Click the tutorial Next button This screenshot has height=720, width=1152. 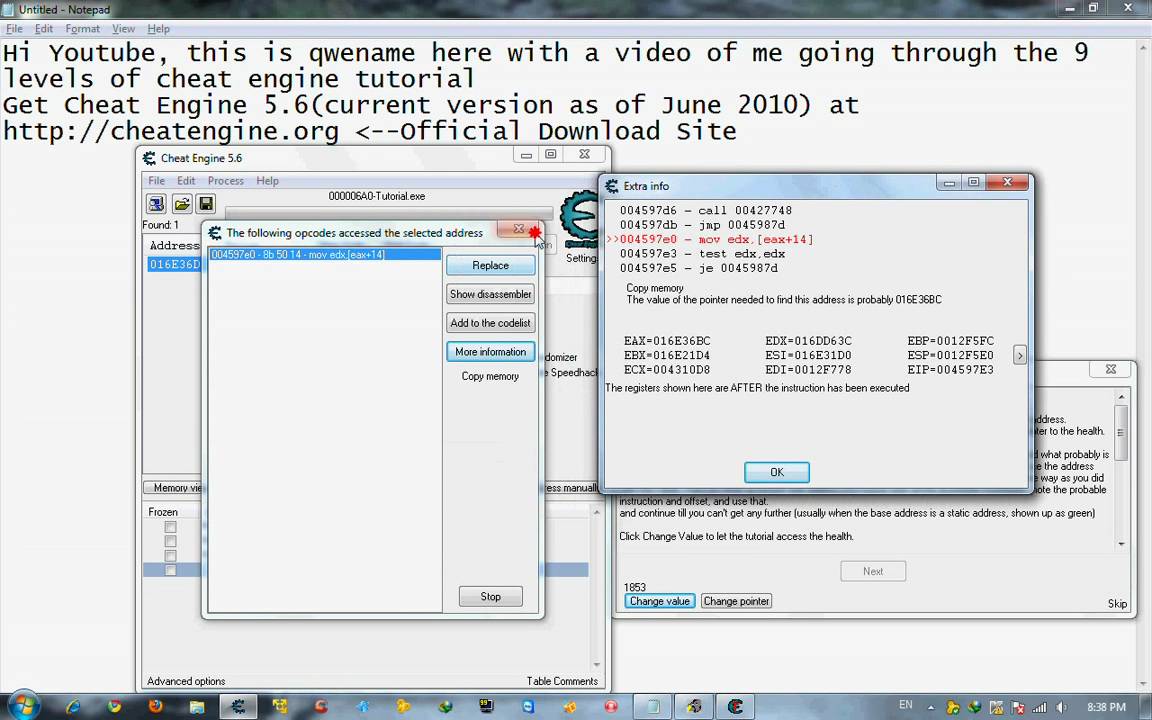873,571
